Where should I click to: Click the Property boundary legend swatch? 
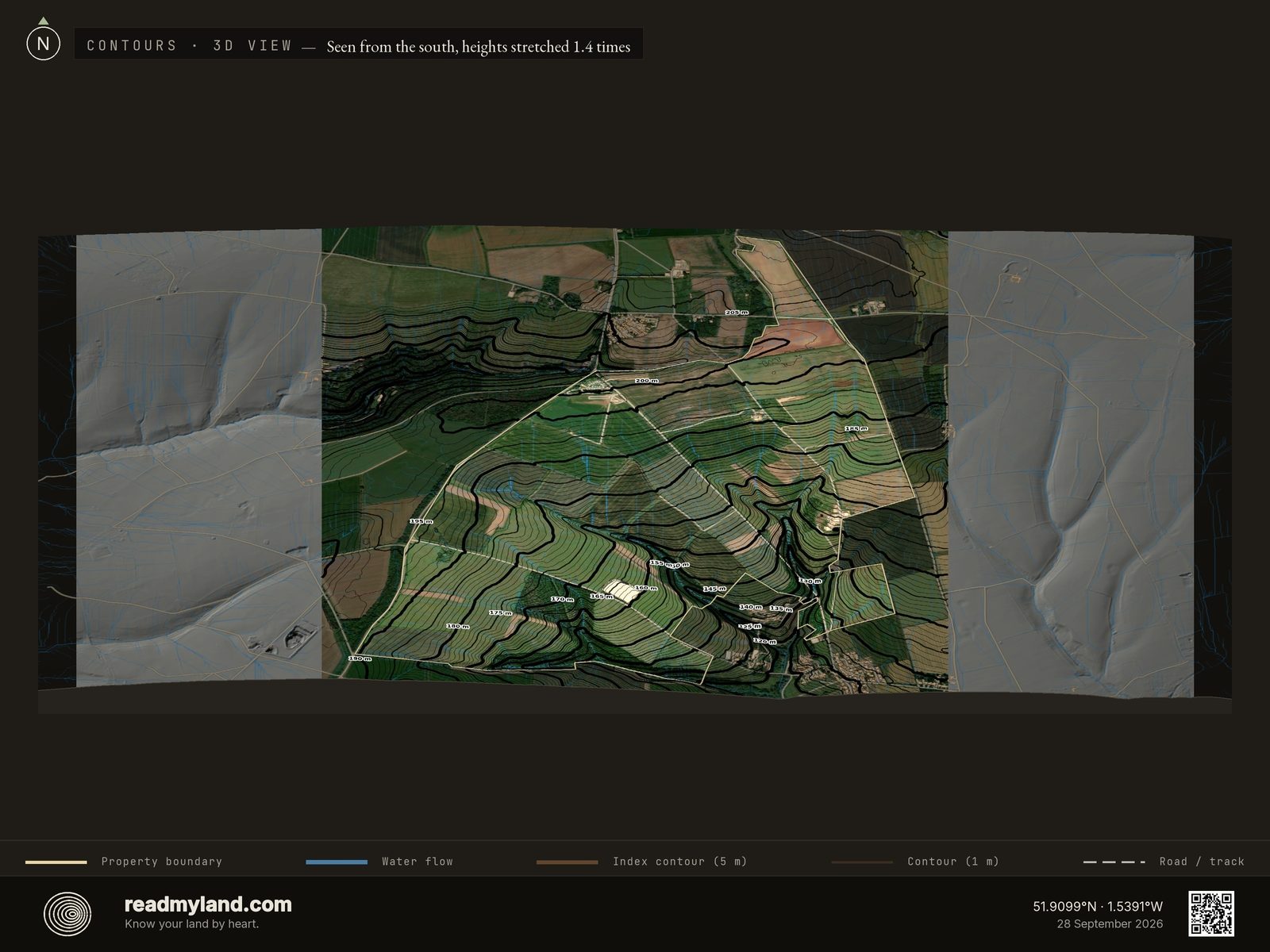56,862
